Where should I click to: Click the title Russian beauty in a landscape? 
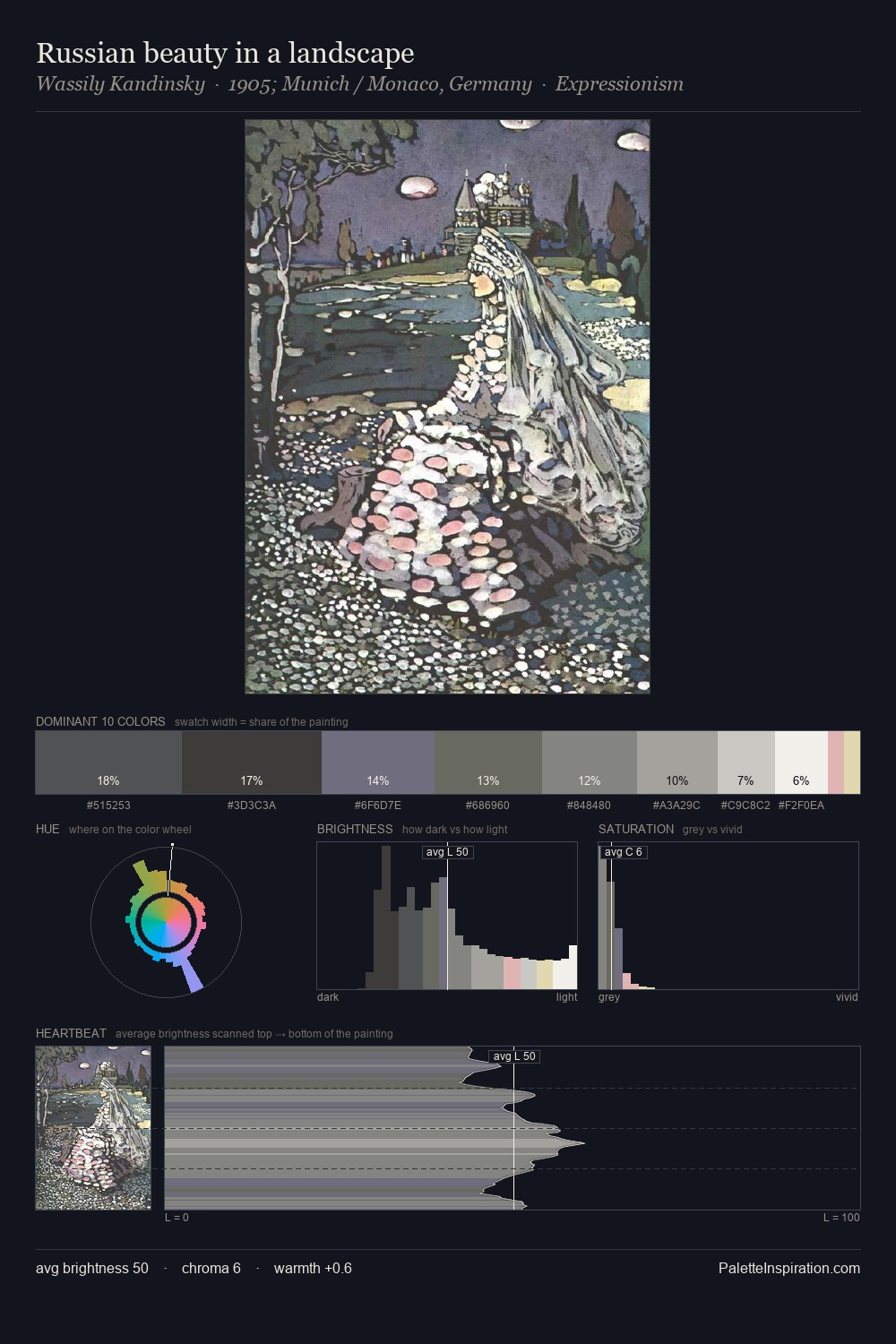pyautogui.click(x=225, y=53)
